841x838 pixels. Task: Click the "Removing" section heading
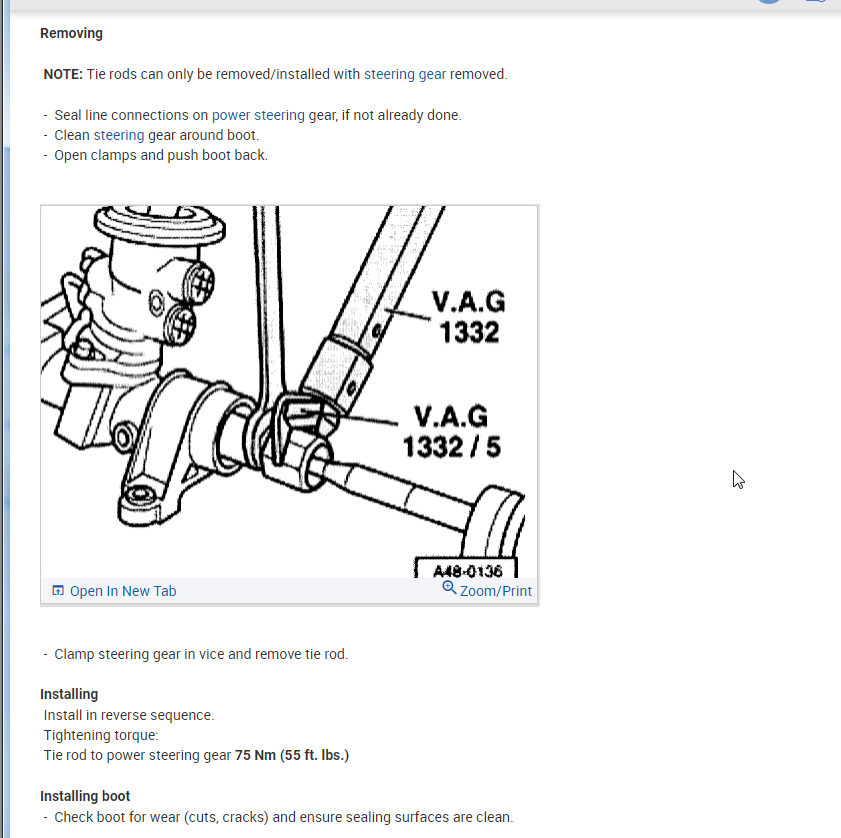(x=71, y=32)
